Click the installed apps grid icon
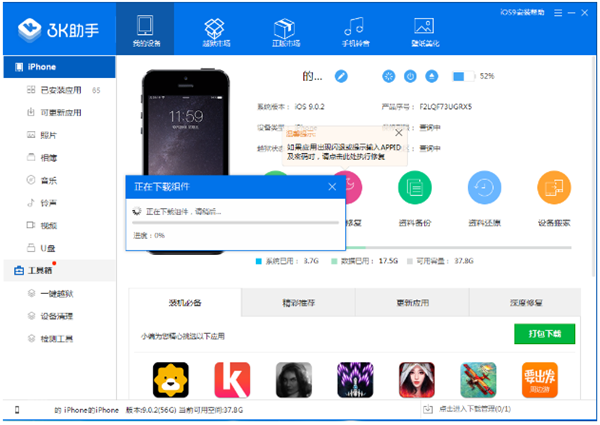The image size is (600, 425). tap(31, 90)
